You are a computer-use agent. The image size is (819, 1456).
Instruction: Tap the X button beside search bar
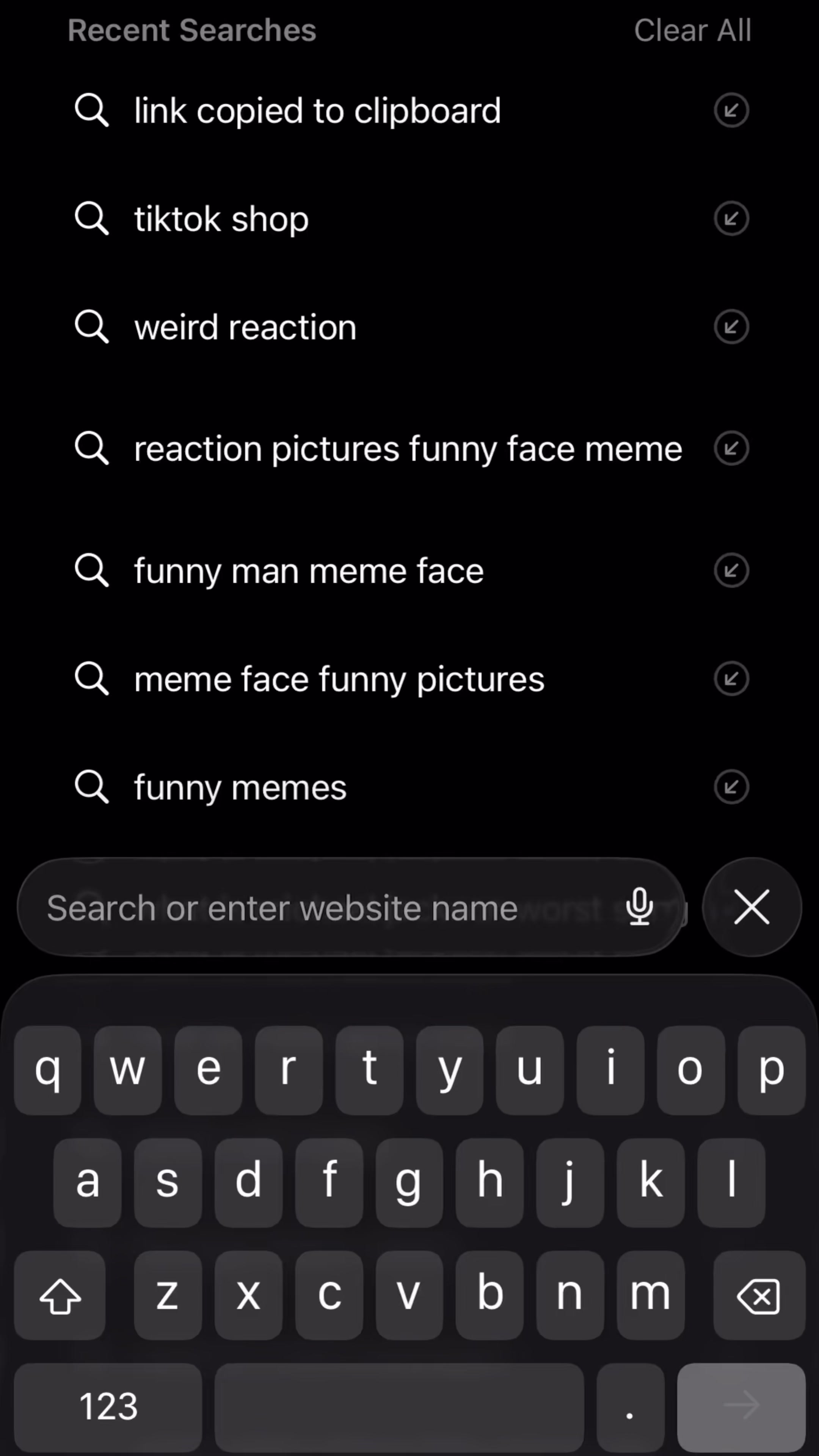pyautogui.click(x=751, y=907)
